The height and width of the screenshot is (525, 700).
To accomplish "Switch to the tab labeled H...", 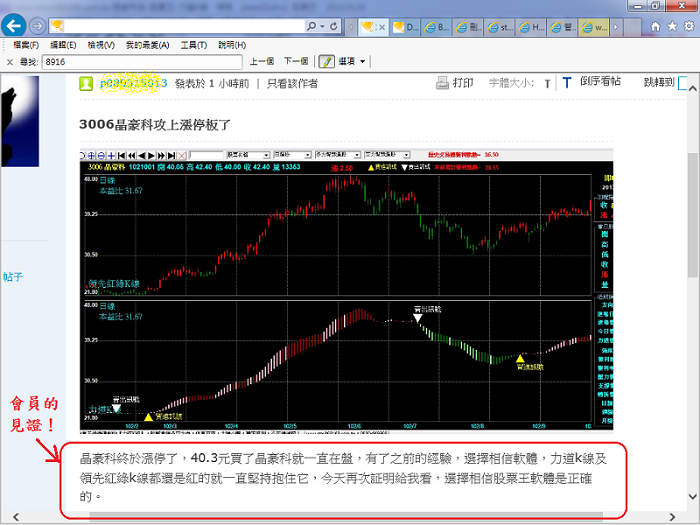I will (x=532, y=27).
